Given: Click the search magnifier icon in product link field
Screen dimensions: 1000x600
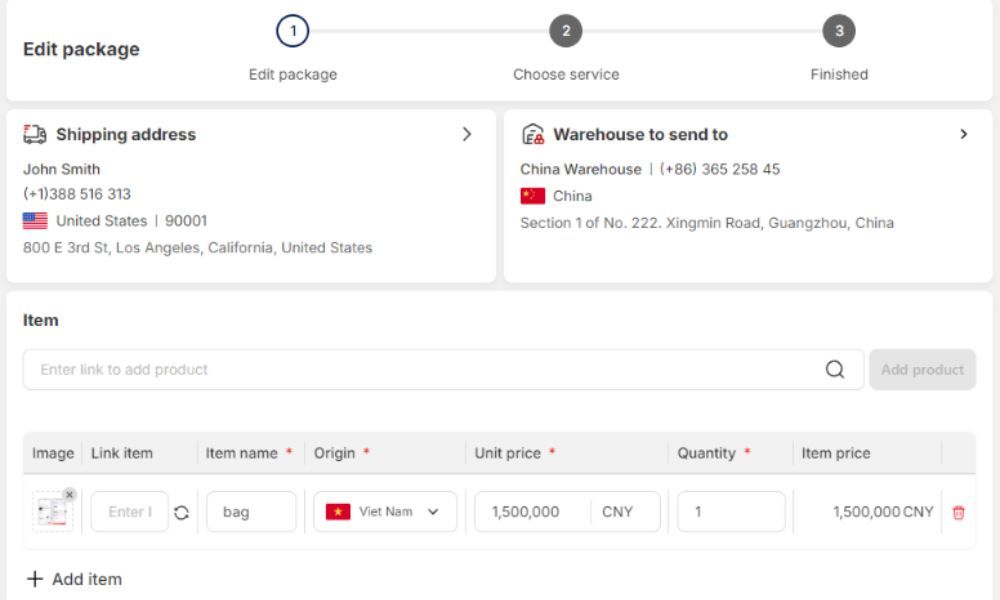Looking at the screenshot, I should 835,369.
